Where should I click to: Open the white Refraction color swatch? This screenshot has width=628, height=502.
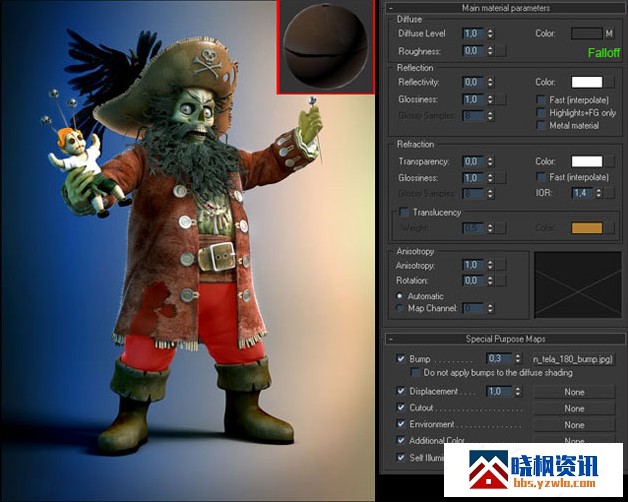coord(587,161)
